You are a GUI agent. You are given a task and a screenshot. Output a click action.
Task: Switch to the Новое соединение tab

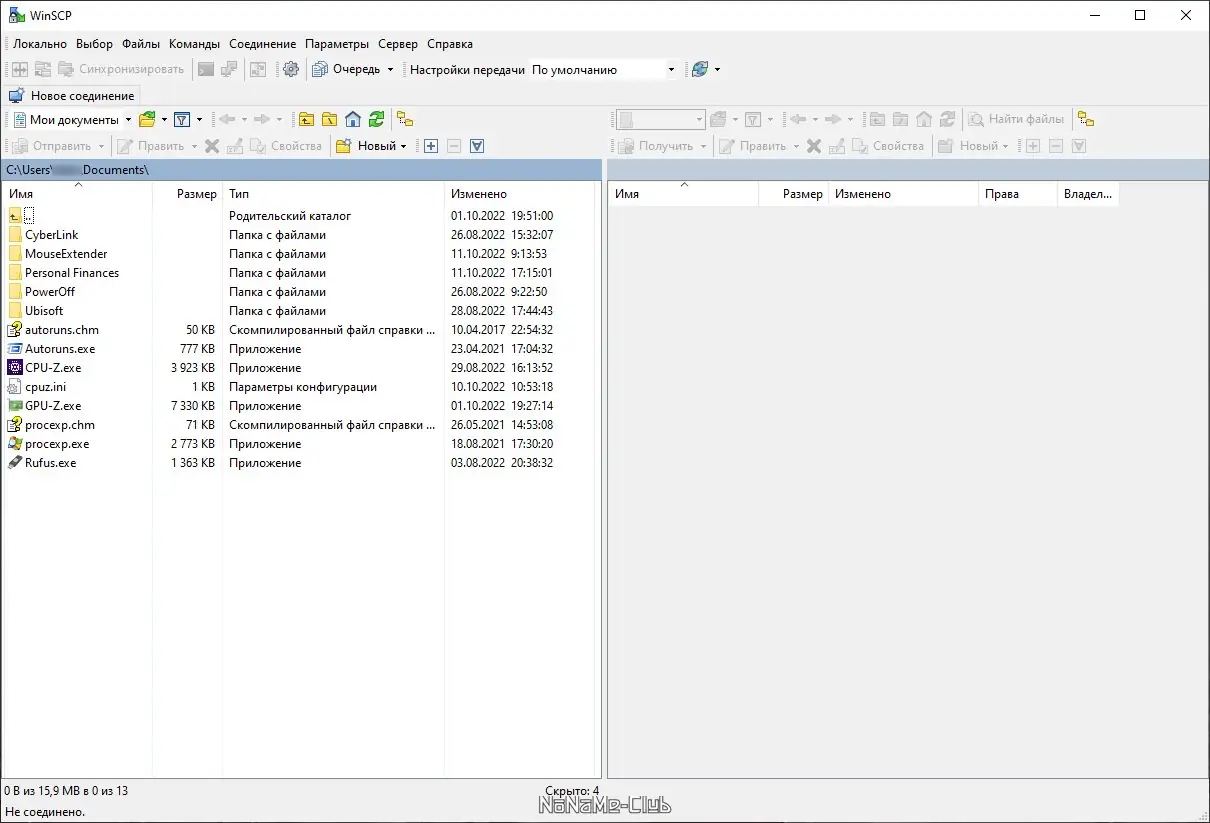(72, 96)
